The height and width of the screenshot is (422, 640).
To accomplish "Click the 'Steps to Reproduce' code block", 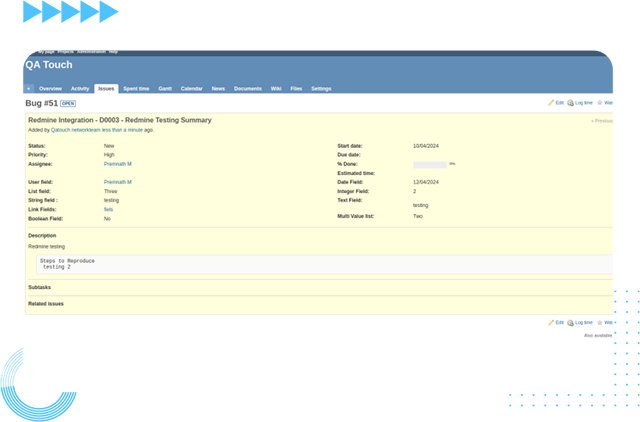I will click(325, 264).
